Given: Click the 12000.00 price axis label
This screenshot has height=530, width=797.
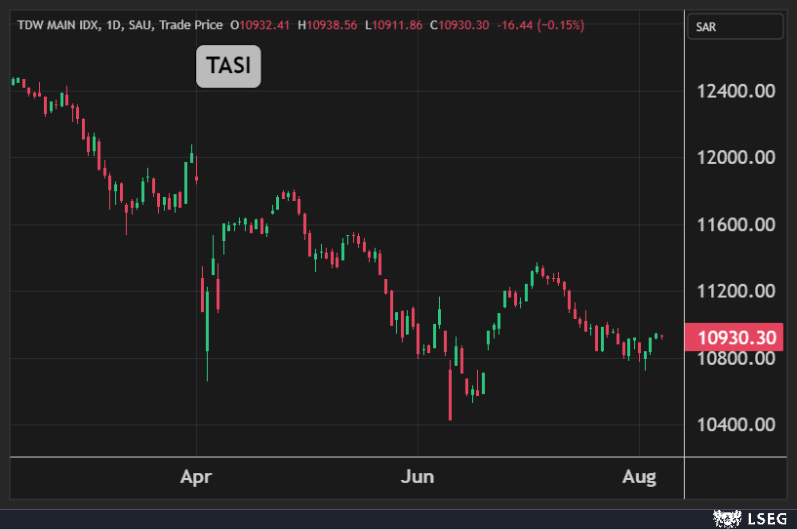Looking at the screenshot, I should click(x=736, y=158).
